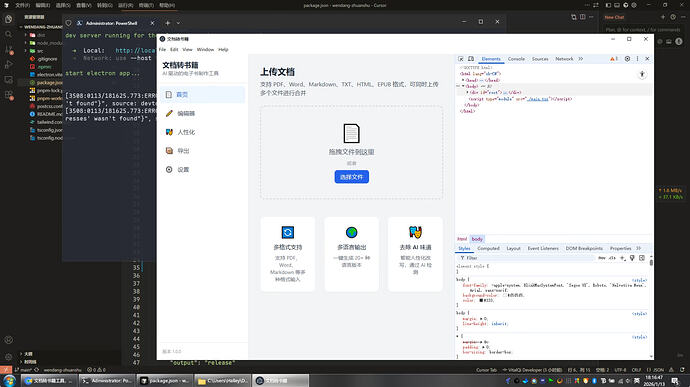This screenshot has width=690, height=387.
Task: Expand the div id root node
Action: (x=467, y=92)
